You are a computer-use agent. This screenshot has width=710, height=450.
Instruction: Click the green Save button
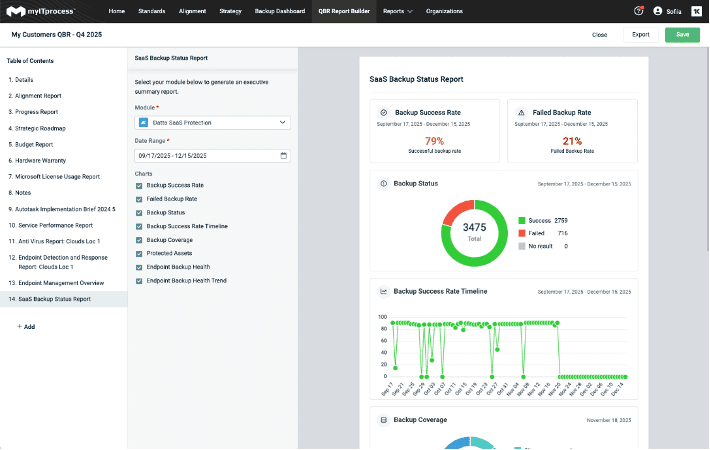pyautogui.click(x=682, y=34)
